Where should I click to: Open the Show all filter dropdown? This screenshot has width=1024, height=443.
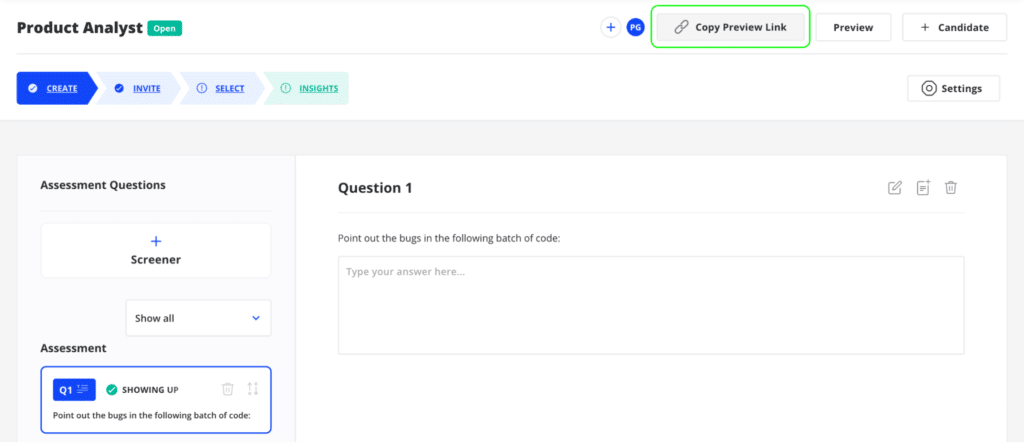(x=199, y=318)
